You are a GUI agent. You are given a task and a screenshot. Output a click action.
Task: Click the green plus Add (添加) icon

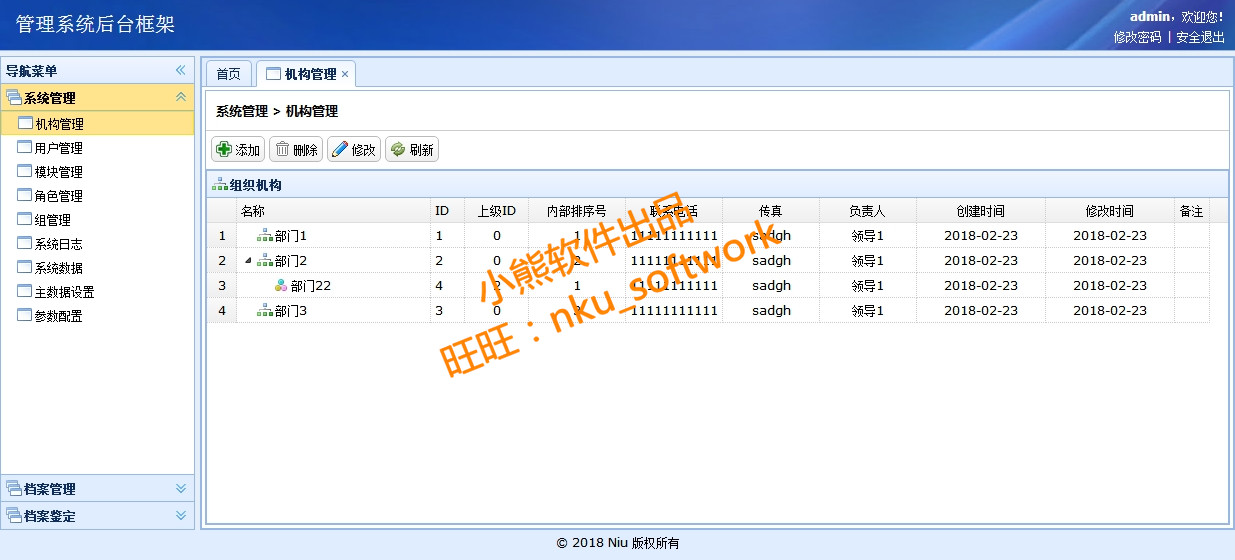pyautogui.click(x=223, y=150)
